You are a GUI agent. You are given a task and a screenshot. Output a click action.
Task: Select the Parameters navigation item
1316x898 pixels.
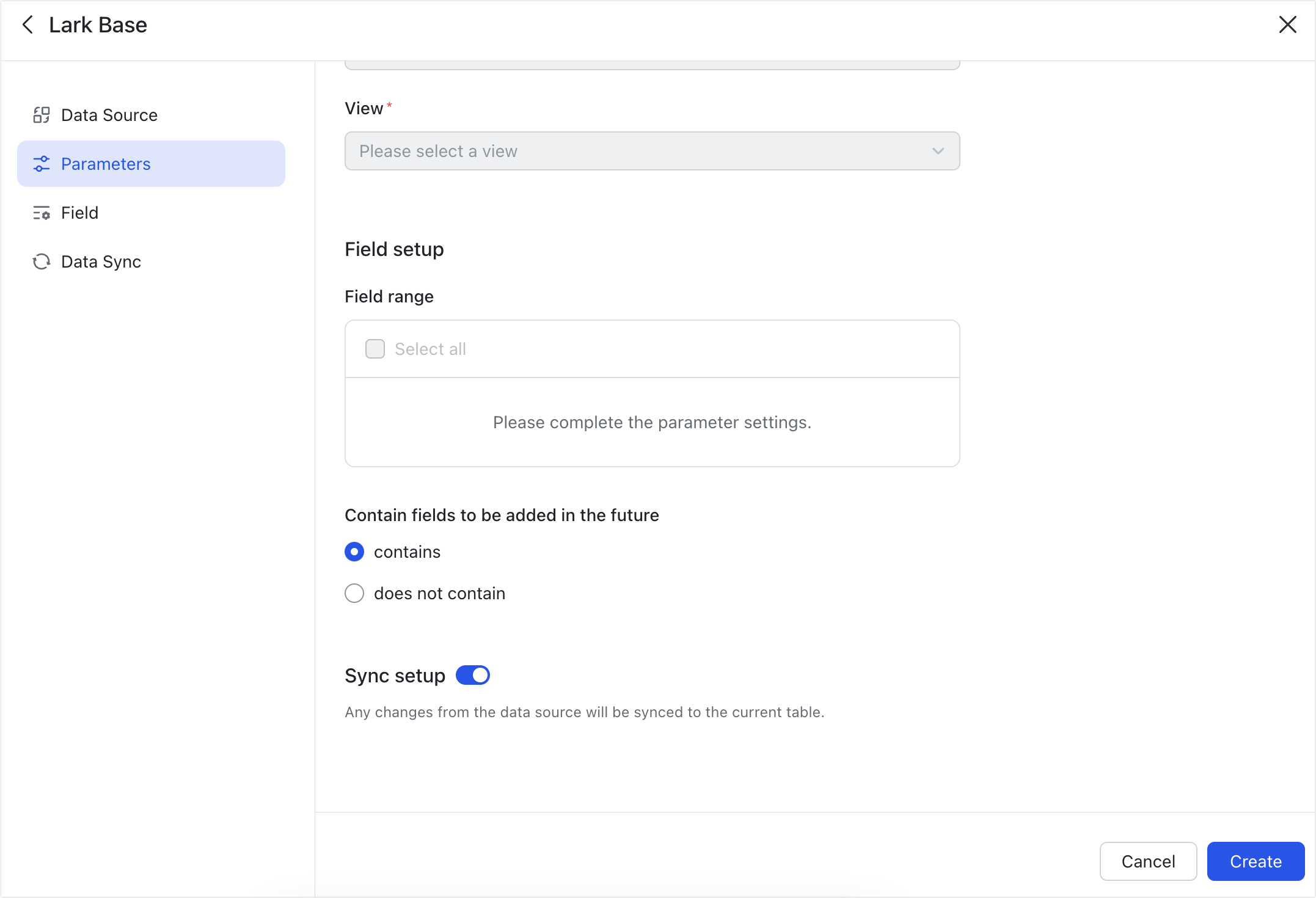point(105,164)
